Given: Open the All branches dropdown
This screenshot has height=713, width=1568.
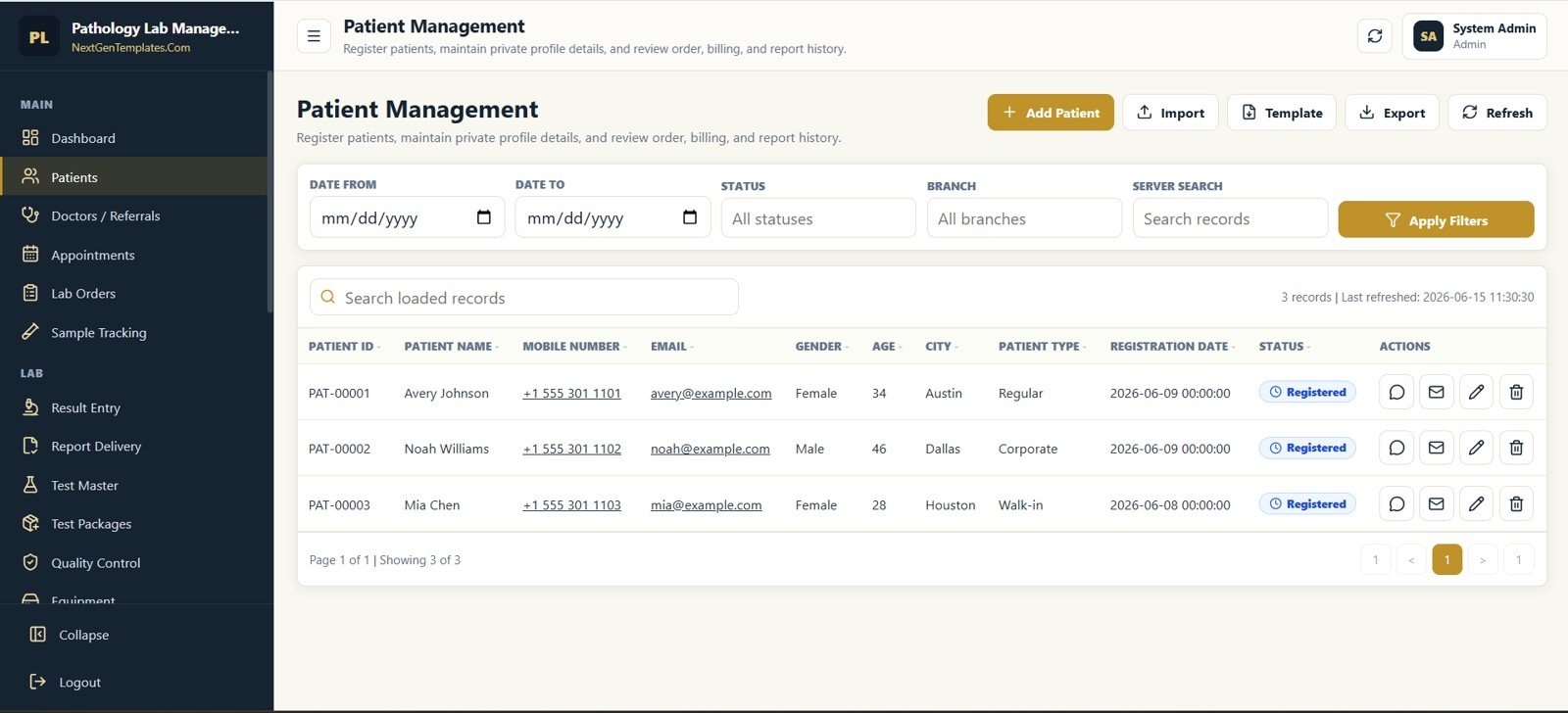Looking at the screenshot, I should point(1024,218).
